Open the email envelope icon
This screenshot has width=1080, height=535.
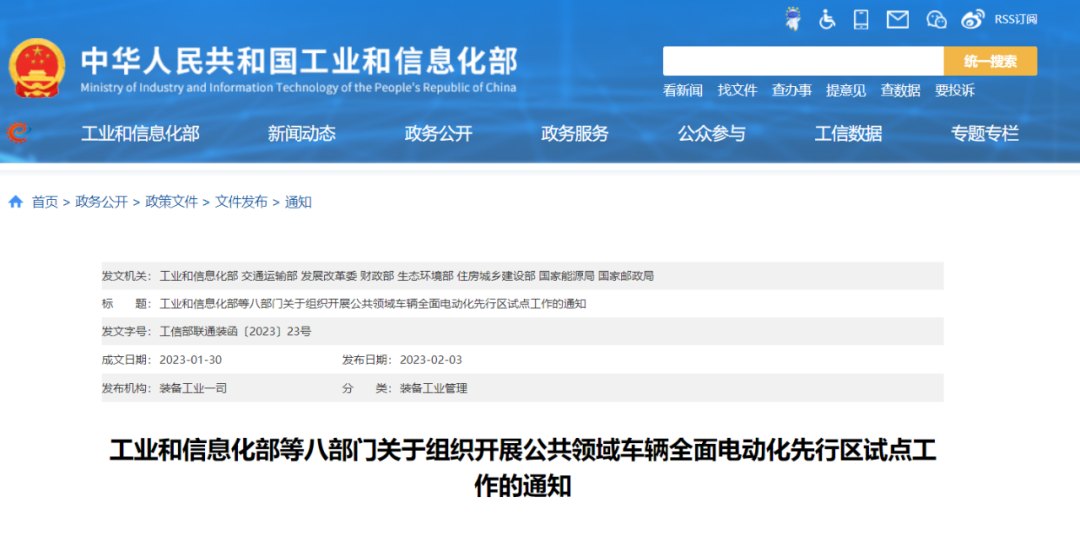click(x=897, y=19)
